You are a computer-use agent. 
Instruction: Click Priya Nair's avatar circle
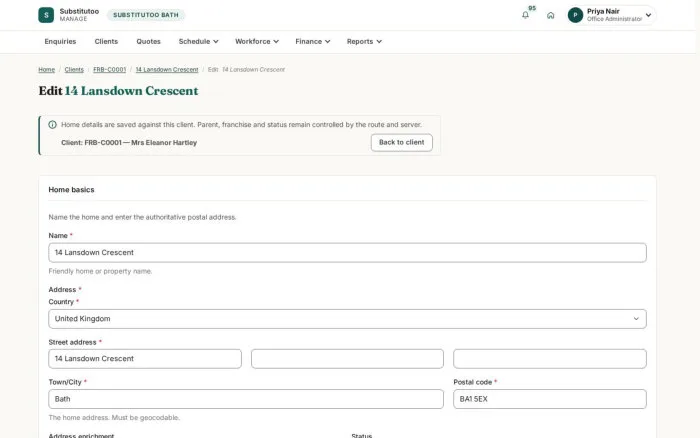click(x=575, y=15)
